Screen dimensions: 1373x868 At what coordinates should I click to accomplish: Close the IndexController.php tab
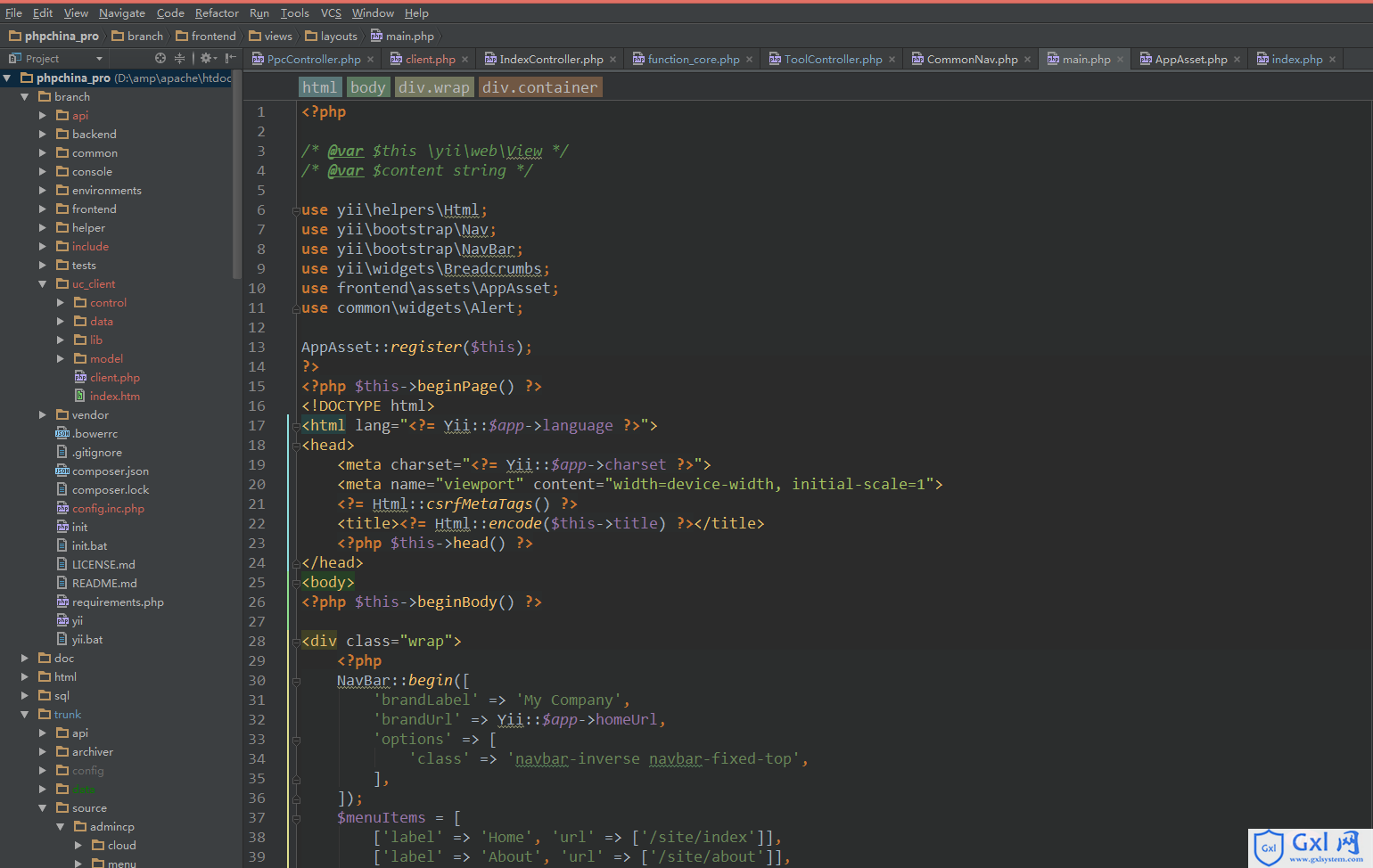point(613,60)
